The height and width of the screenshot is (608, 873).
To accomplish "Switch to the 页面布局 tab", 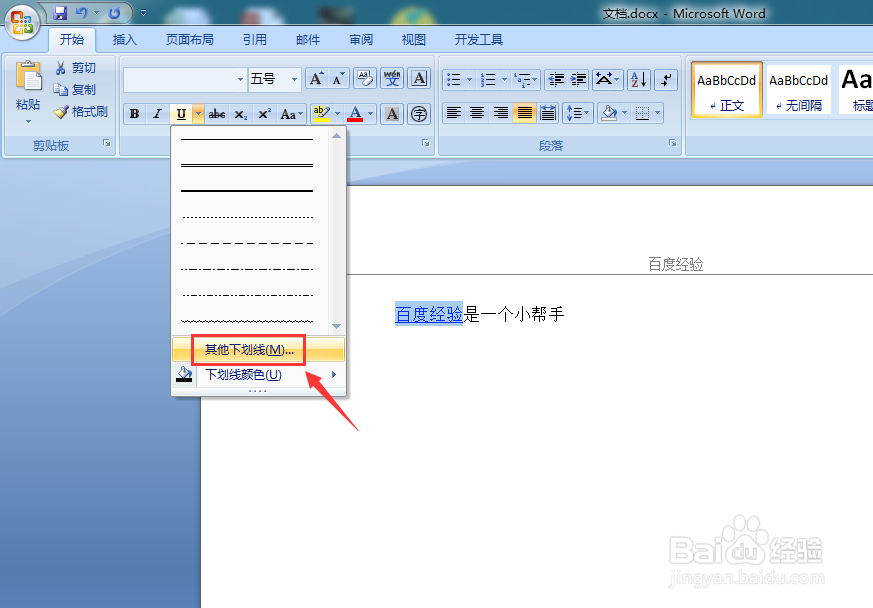I will pos(189,40).
